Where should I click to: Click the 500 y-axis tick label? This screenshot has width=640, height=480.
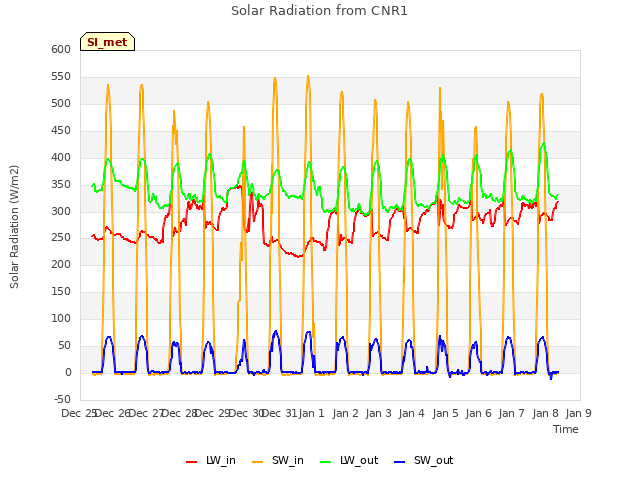click(x=61, y=103)
